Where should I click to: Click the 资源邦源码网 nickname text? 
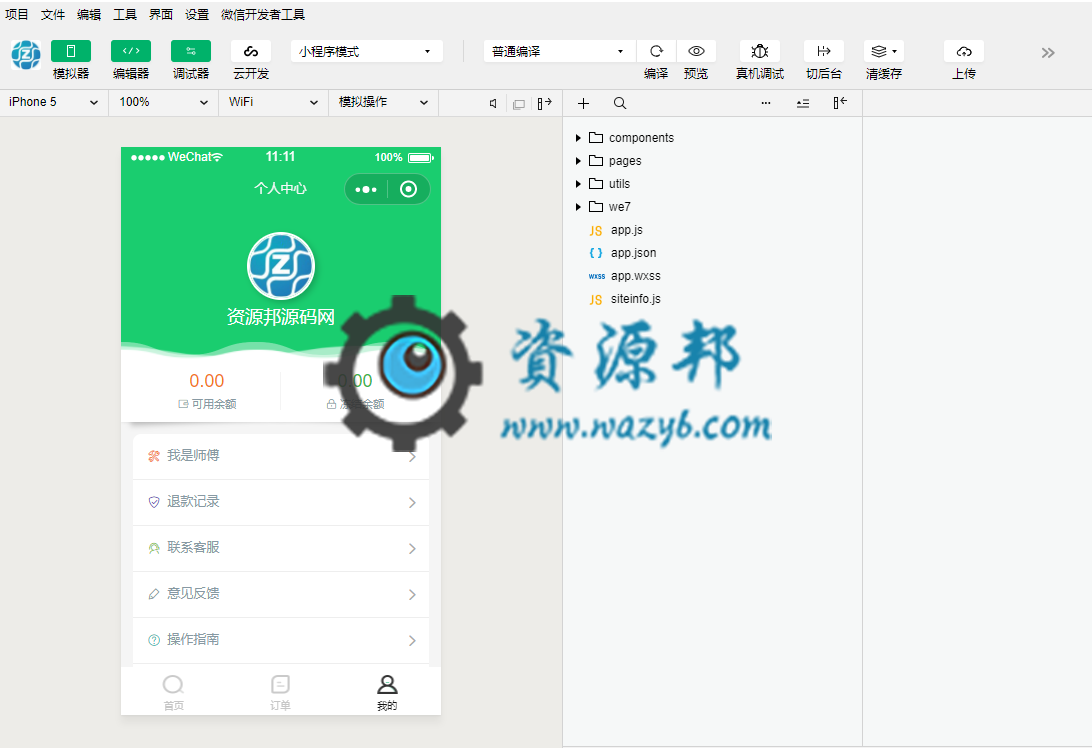click(281, 317)
